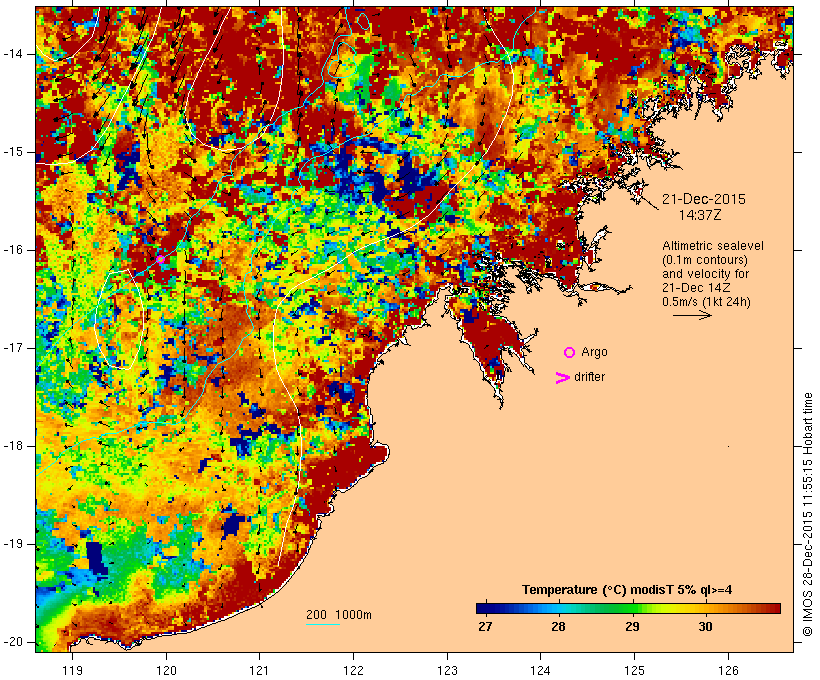Click the latitude axis label '-14'
Screen dimensions: 820x680
[x=13, y=54]
